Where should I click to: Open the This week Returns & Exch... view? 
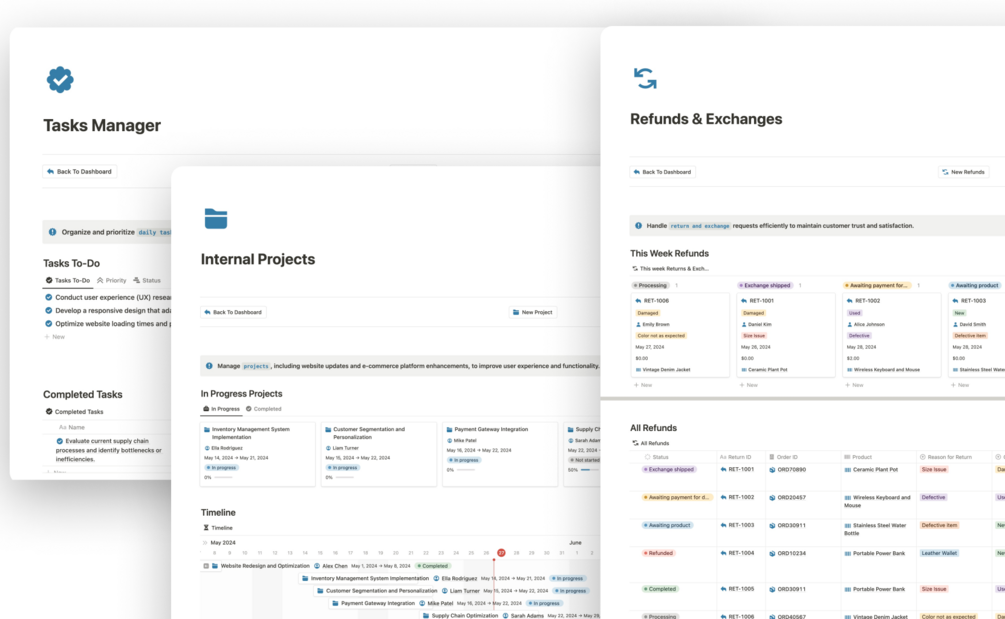click(670, 268)
